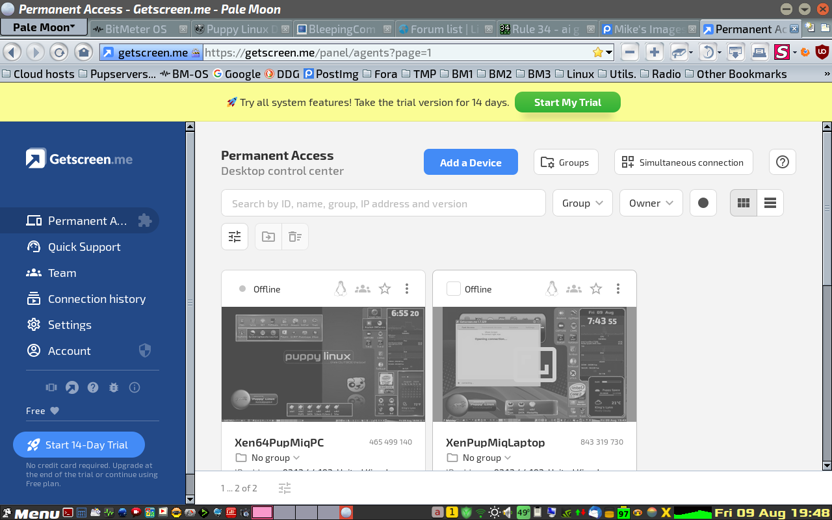Click the info circle icon in sidebar
Image resolution: width=832 pixels, height=520 pixels.
(135, 387)
